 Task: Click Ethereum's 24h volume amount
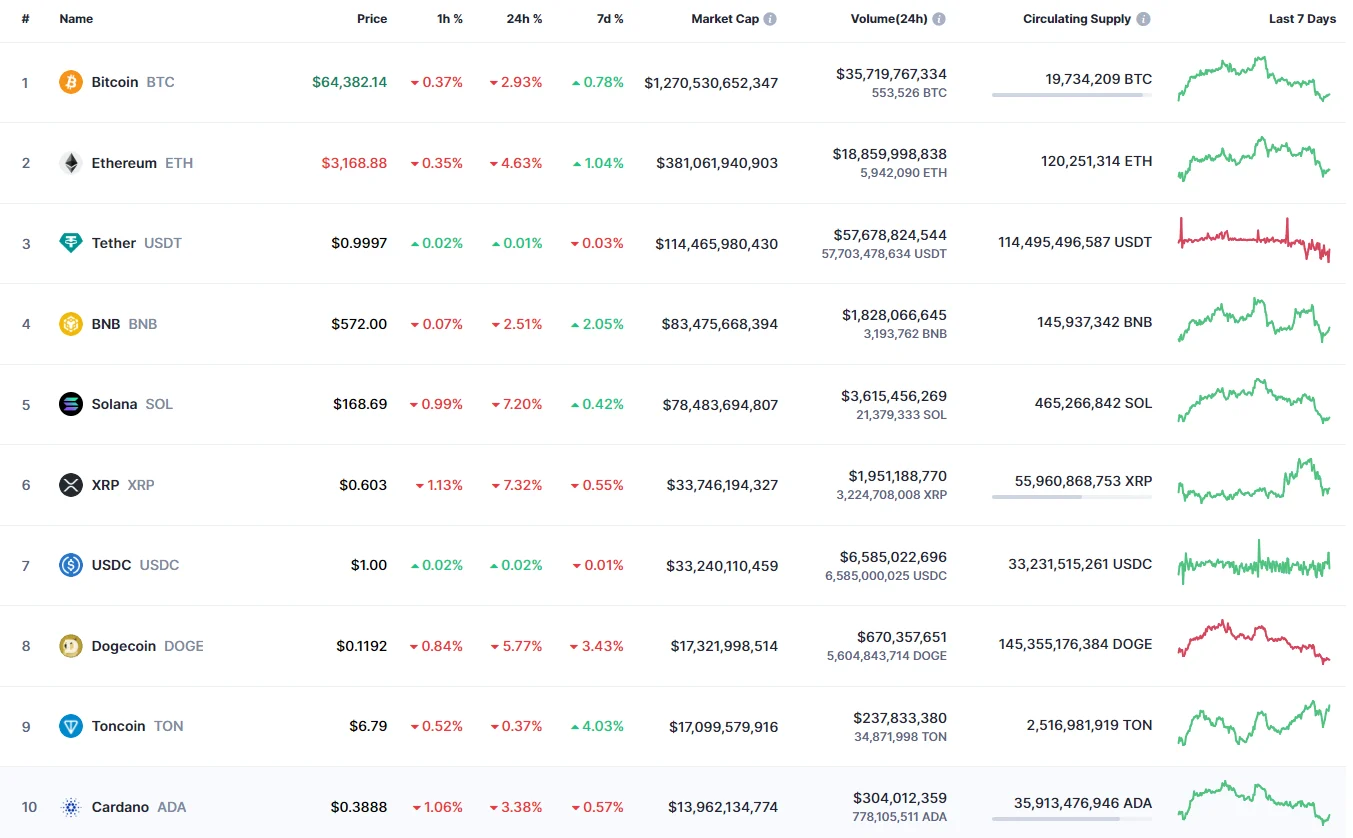pos(889,154)
